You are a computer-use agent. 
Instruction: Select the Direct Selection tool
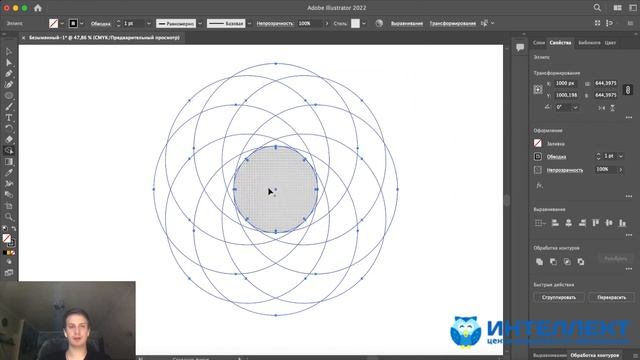[9, 63]
